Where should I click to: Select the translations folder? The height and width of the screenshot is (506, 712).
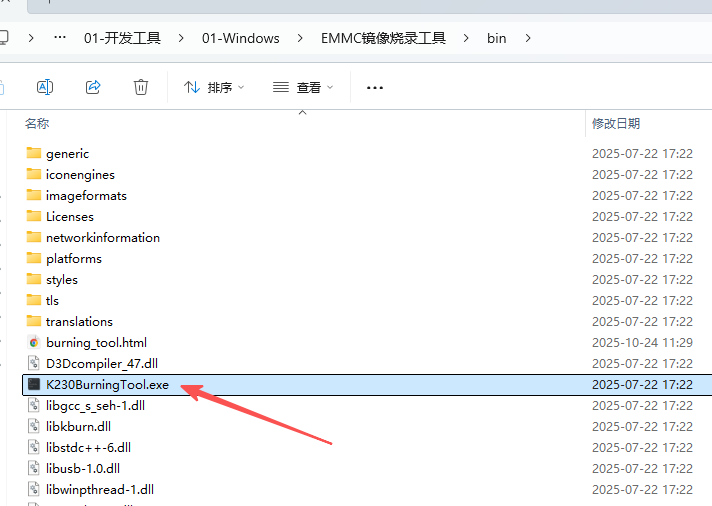79,322
